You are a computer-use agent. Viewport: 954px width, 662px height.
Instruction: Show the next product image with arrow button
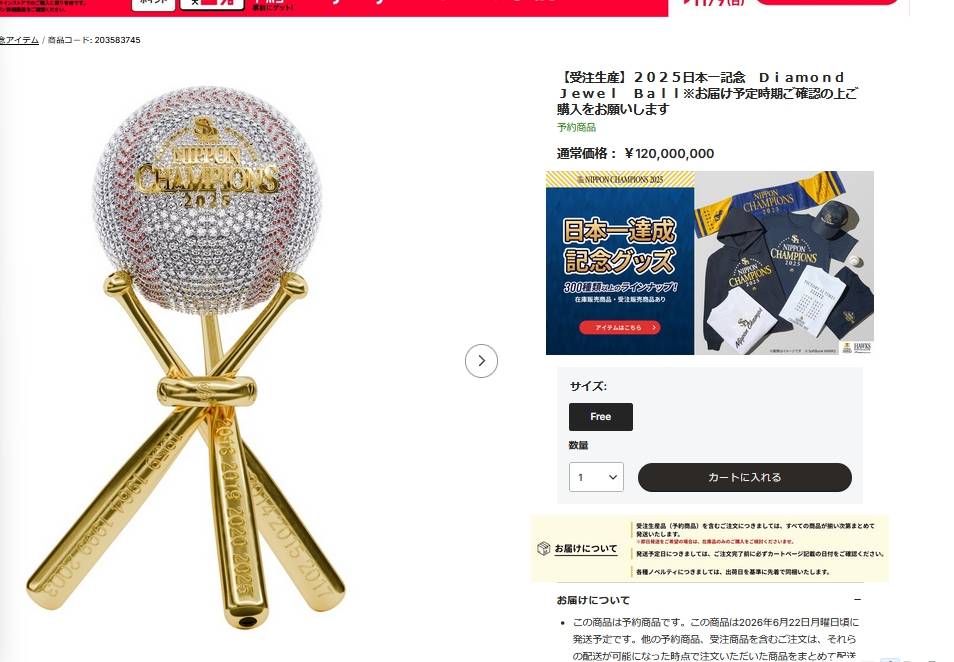[x=481, y=361]
